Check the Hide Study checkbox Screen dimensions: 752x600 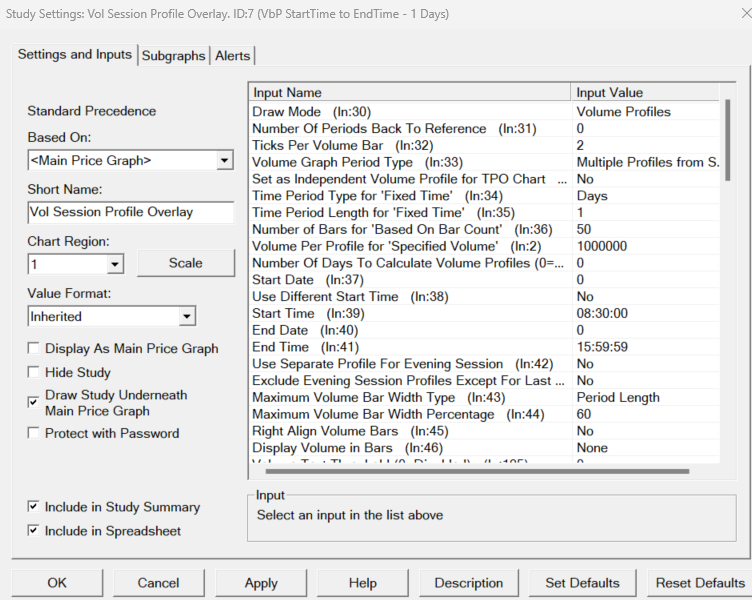35,373
